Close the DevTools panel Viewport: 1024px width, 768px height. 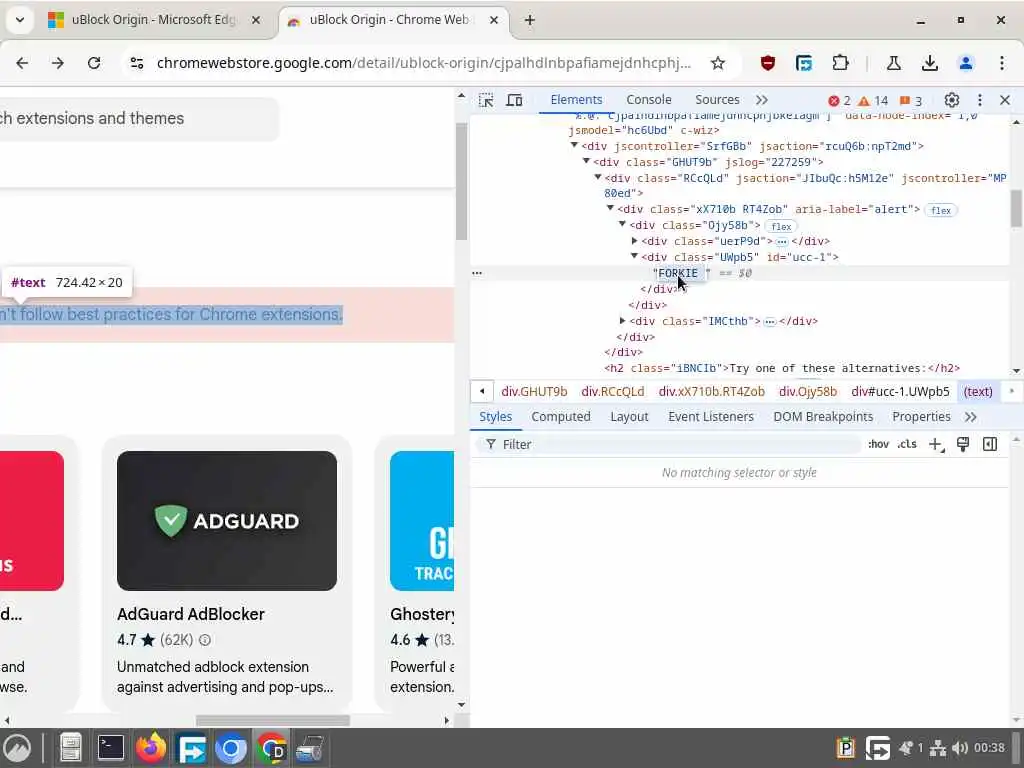click(1005, 100)
